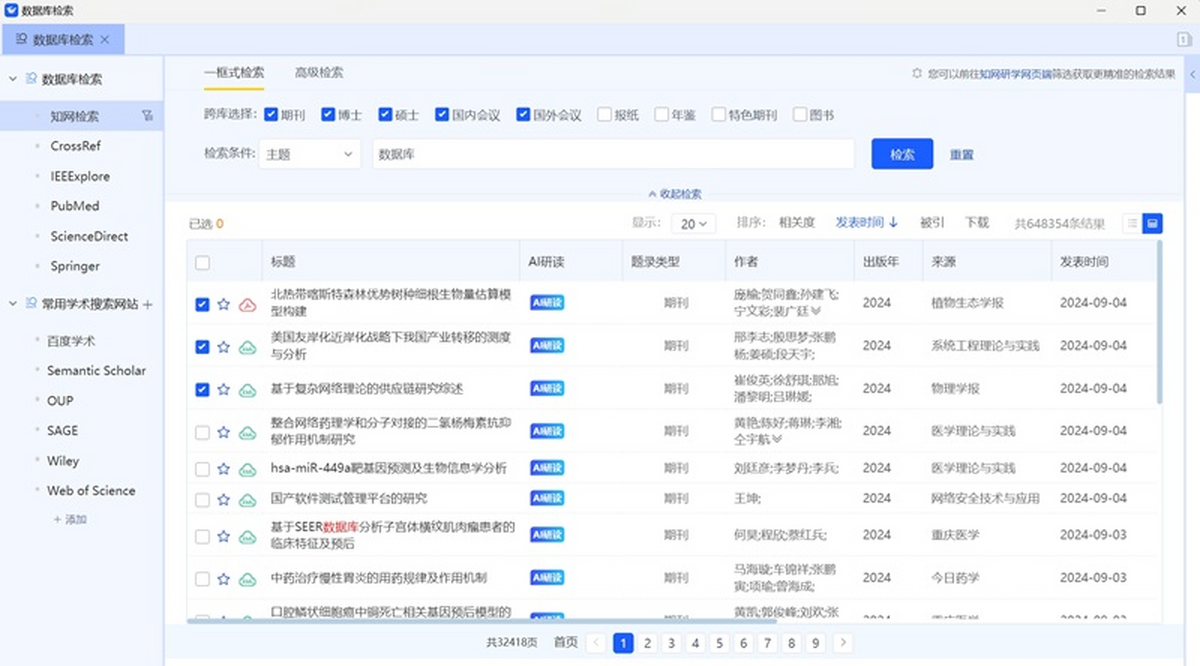The image size is (1200, 666).
Task: Star the first result 北热带喀斯特森林 article
Action: pos(224,304)
